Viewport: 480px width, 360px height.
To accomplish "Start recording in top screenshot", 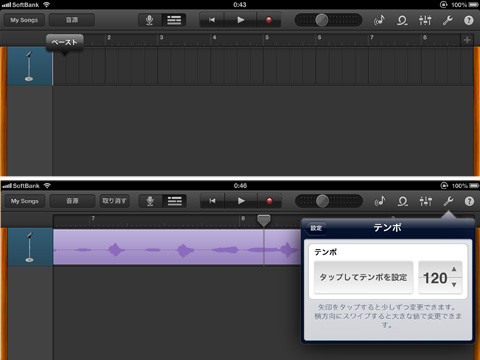I will point(269,20).
